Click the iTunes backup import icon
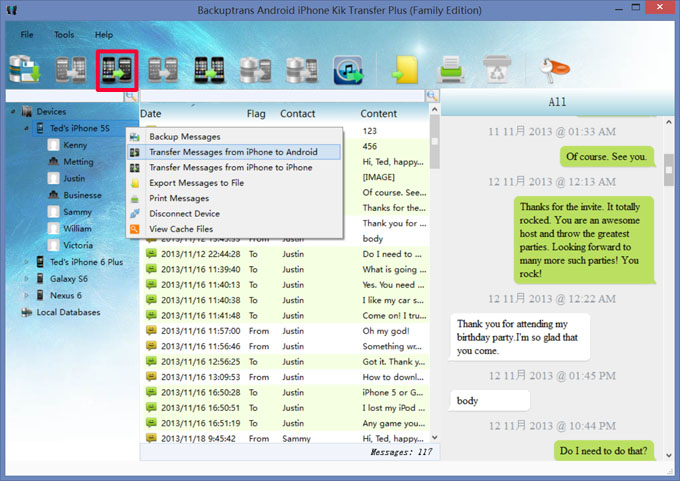 348,70
